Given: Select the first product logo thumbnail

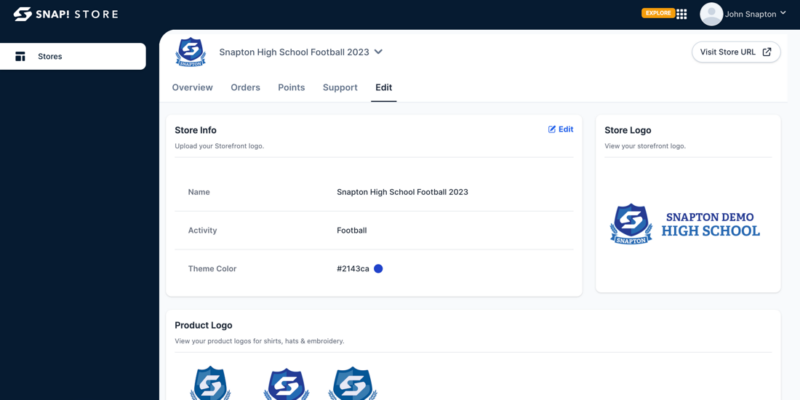Looking at the screenshot, I should (x=210, y=383).
